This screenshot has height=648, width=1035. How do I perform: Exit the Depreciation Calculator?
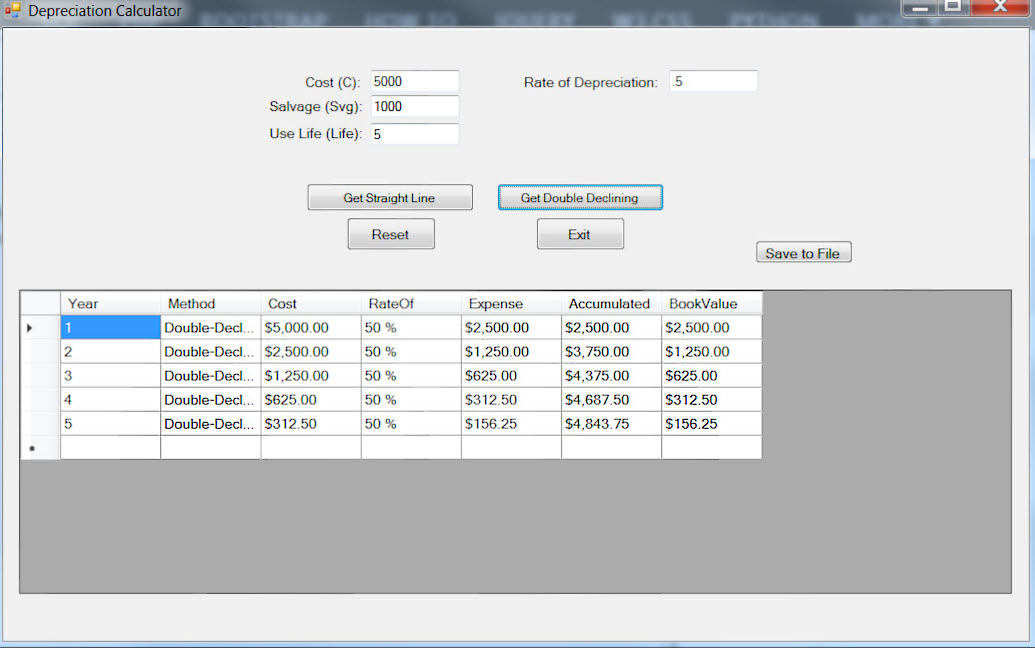580,233
